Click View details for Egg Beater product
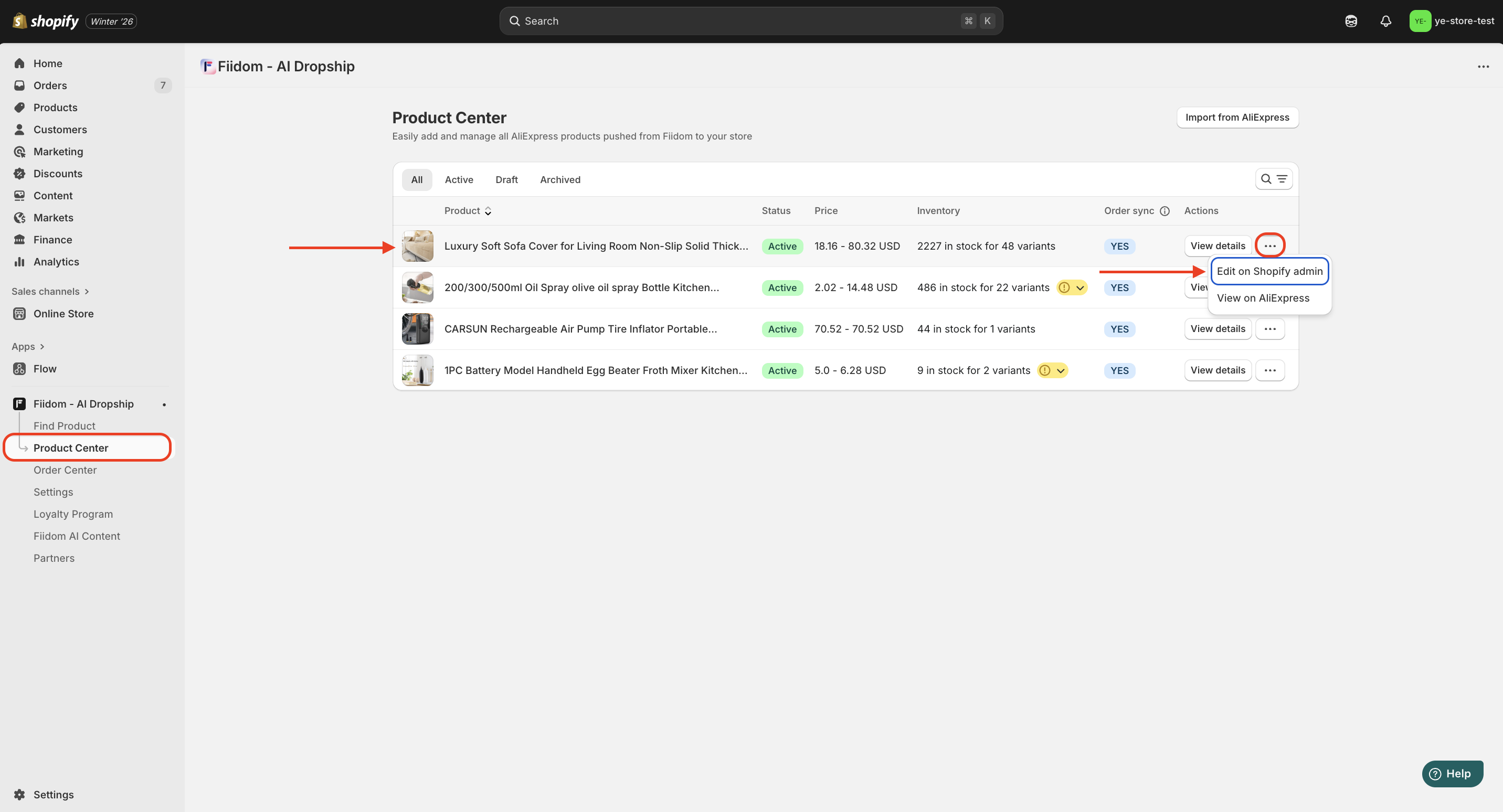 point(1217,370)
